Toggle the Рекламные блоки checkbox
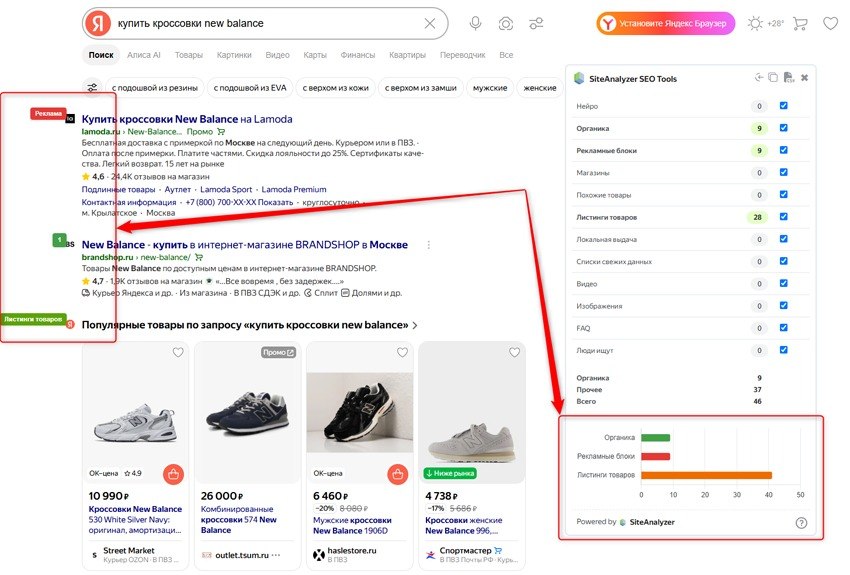 (x=783, y=150)
